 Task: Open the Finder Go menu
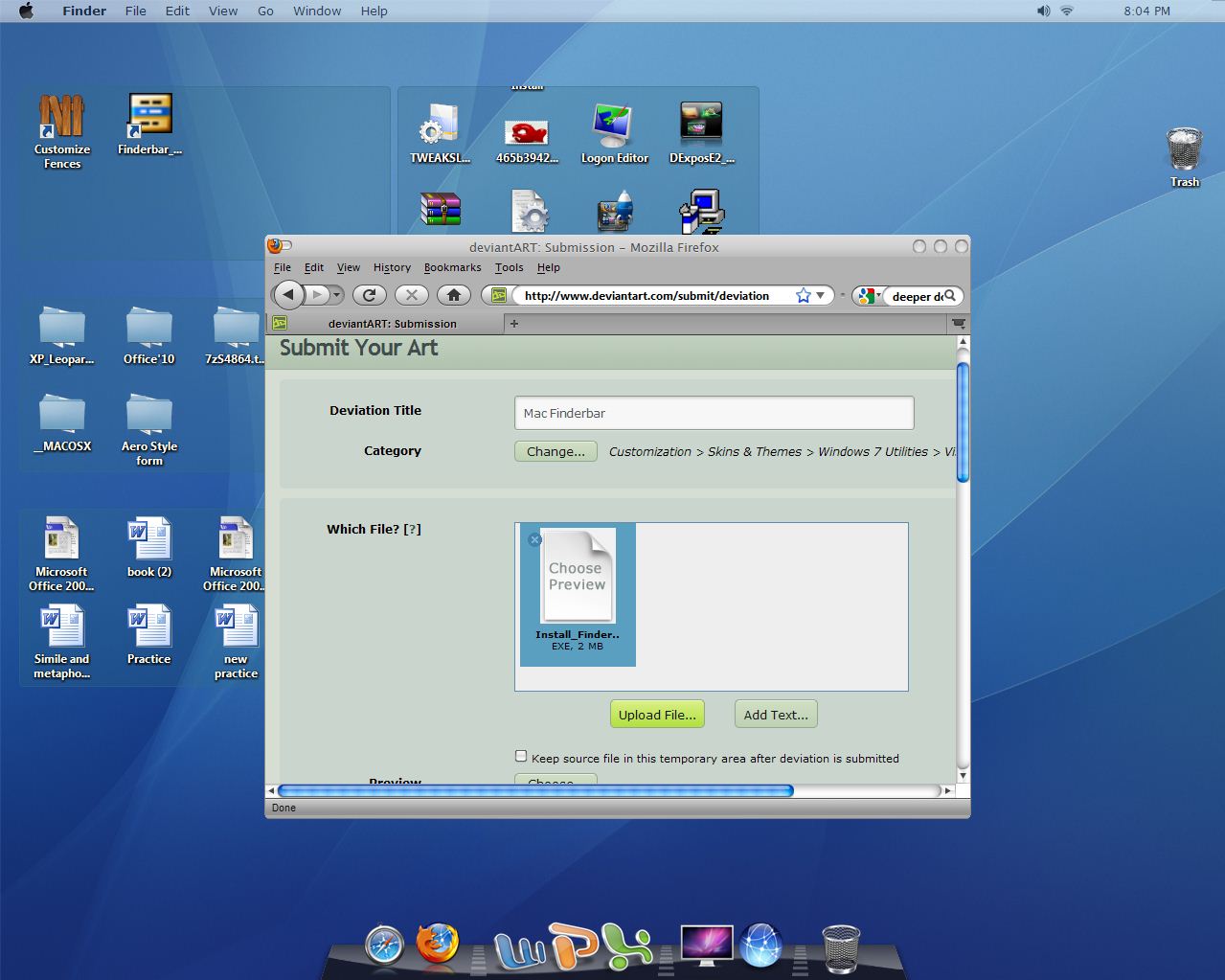(x=265, y=11)
